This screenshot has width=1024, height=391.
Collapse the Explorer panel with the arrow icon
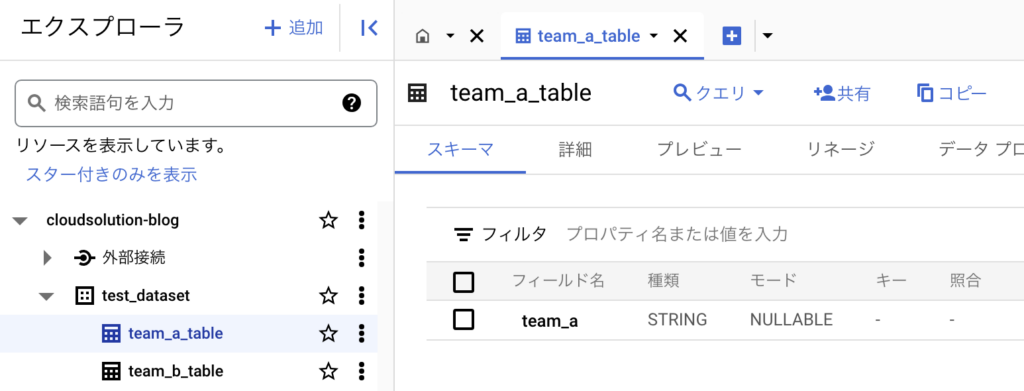point(369,28)
